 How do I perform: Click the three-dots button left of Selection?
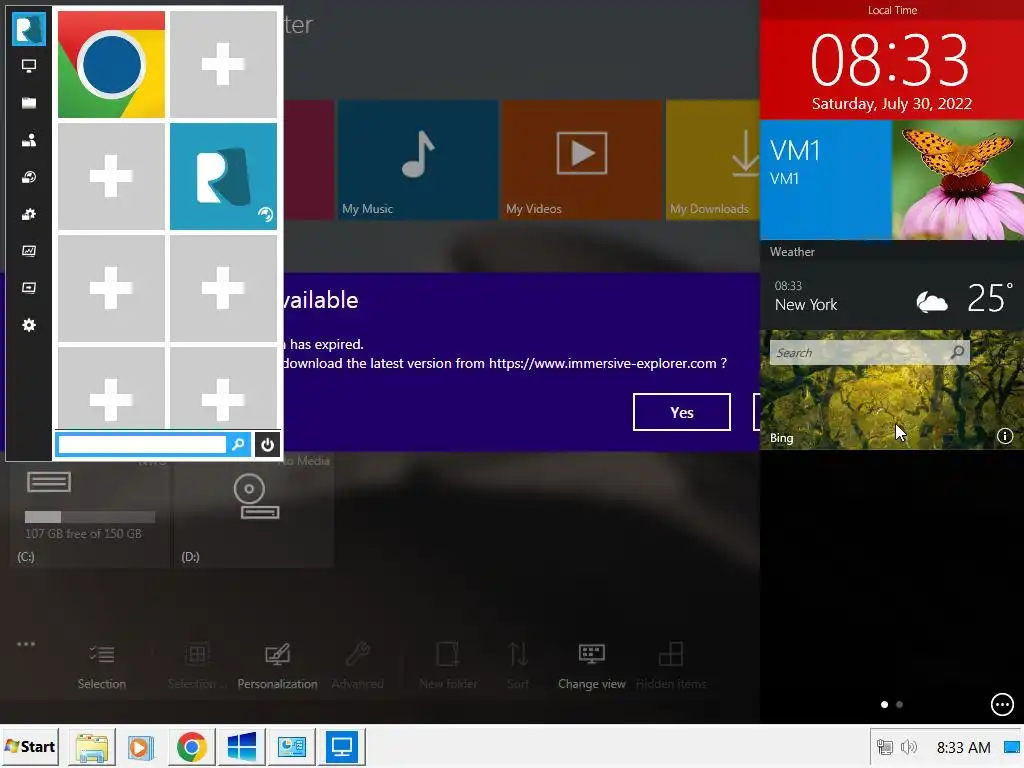click(26, 644)
